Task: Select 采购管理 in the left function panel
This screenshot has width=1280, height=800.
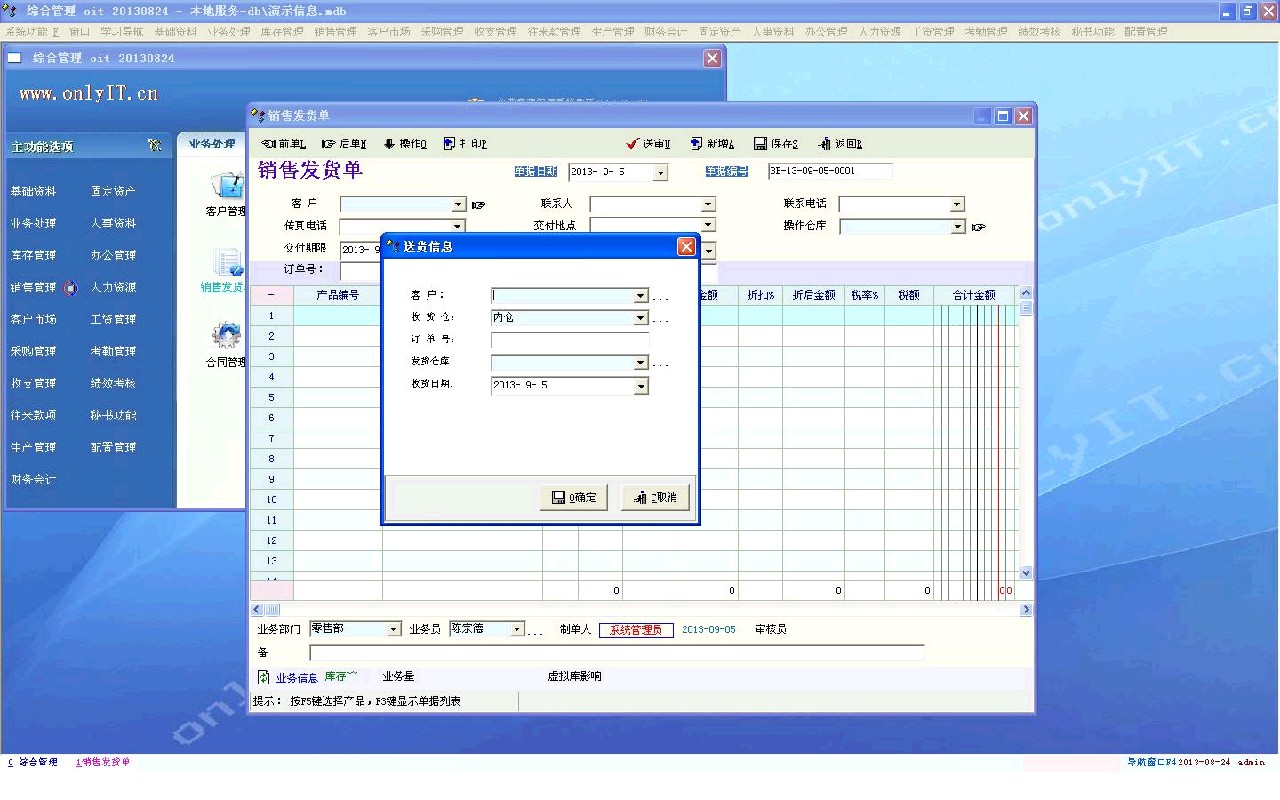Action: (x=33, y=352)
